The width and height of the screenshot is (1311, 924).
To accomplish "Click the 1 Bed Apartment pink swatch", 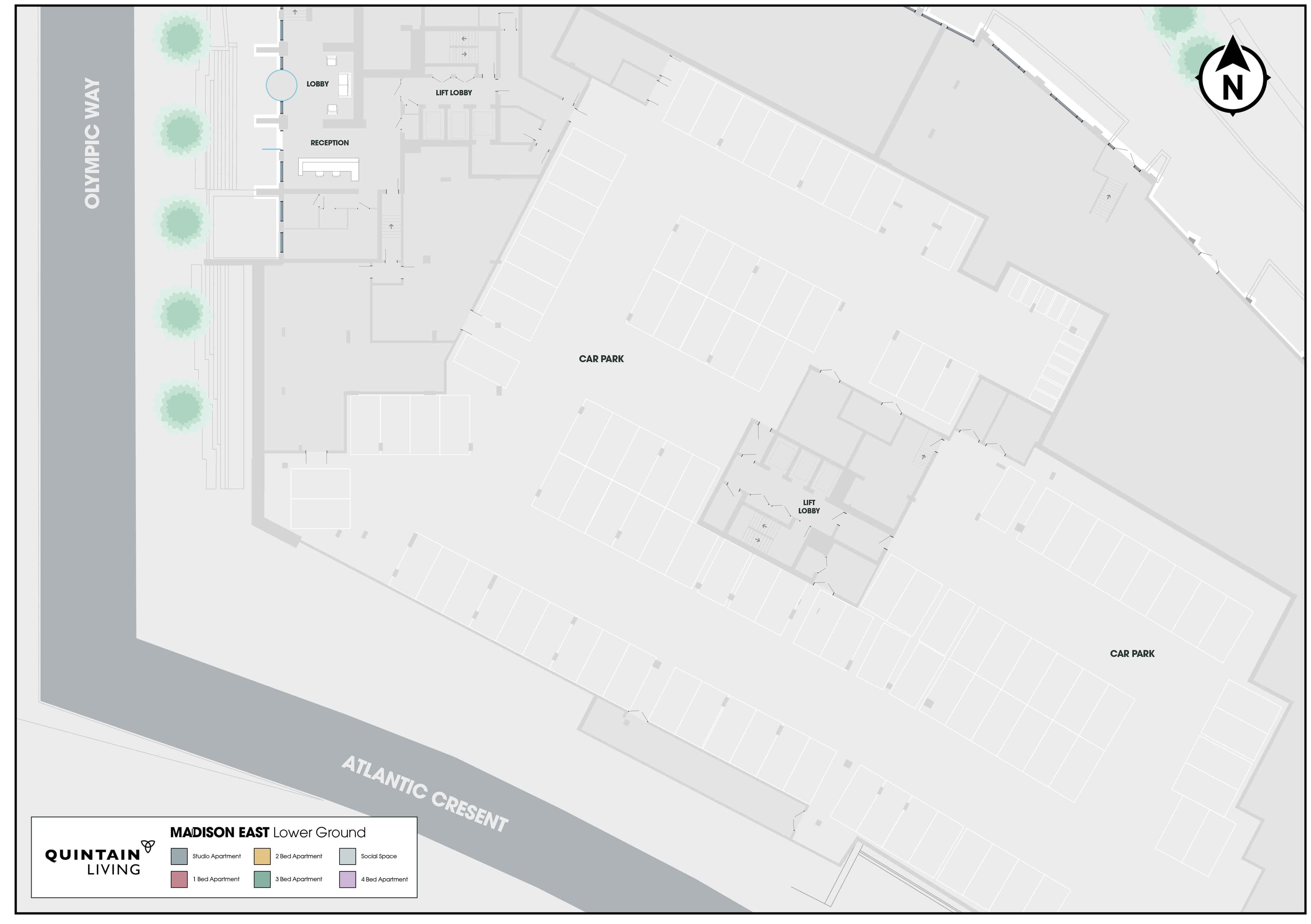I will pyautogui.click(x=179, y=879).
